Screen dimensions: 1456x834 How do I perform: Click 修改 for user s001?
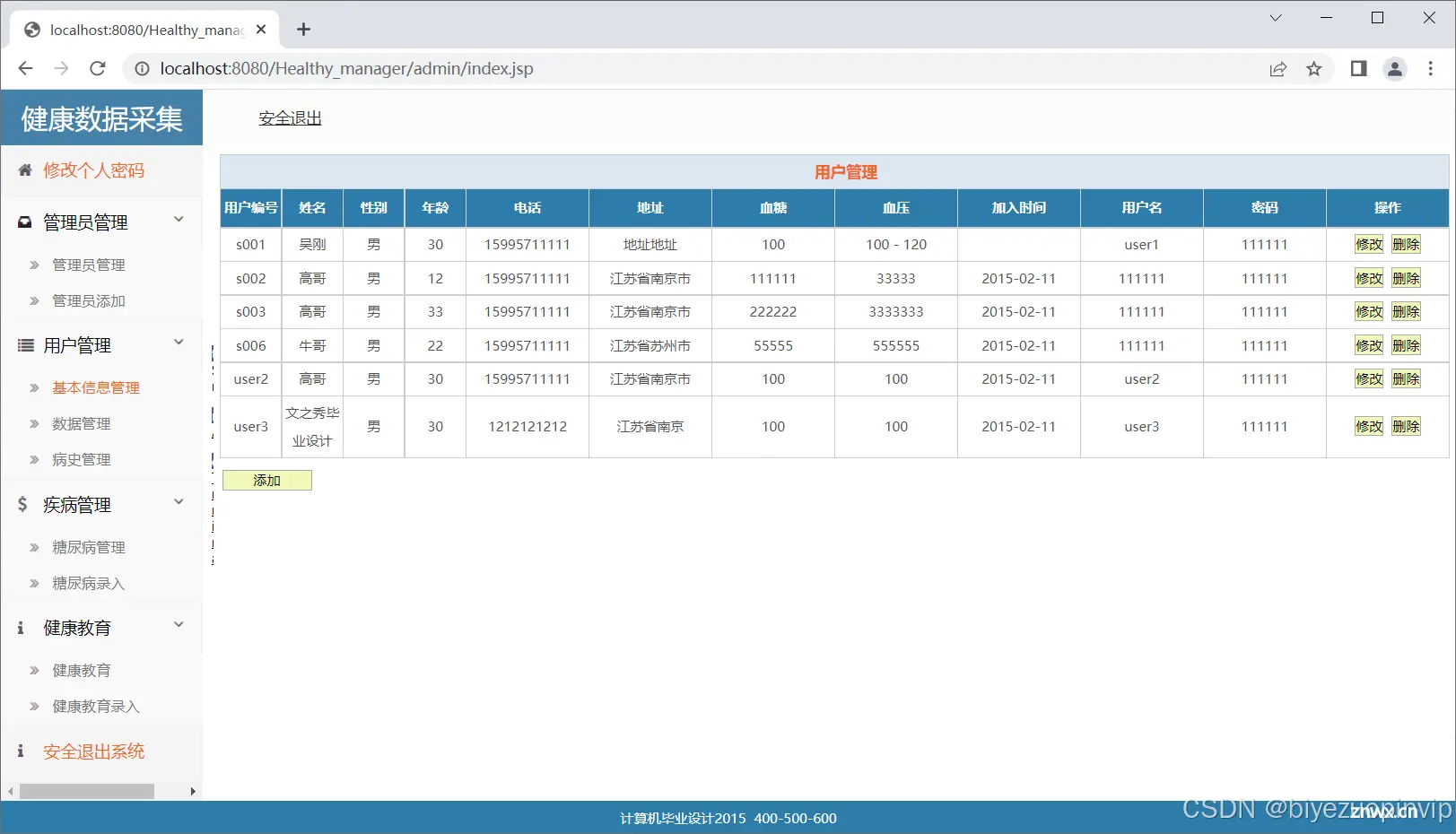click(x=1369, y=245)
